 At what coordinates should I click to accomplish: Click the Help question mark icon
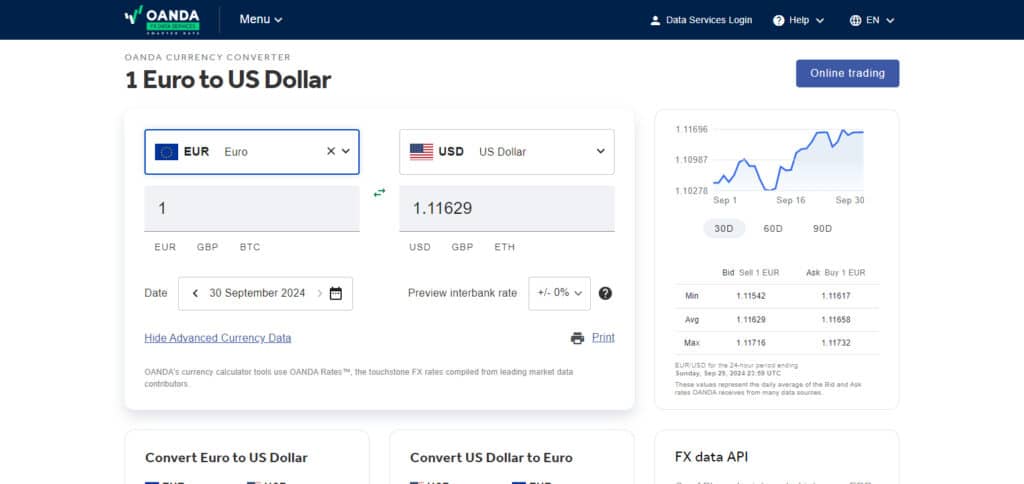point(778,20)
